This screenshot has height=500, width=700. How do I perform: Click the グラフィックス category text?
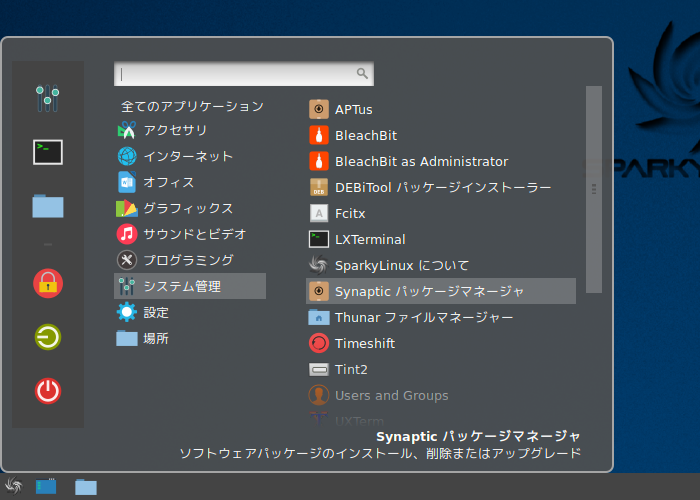pos(188,208)
